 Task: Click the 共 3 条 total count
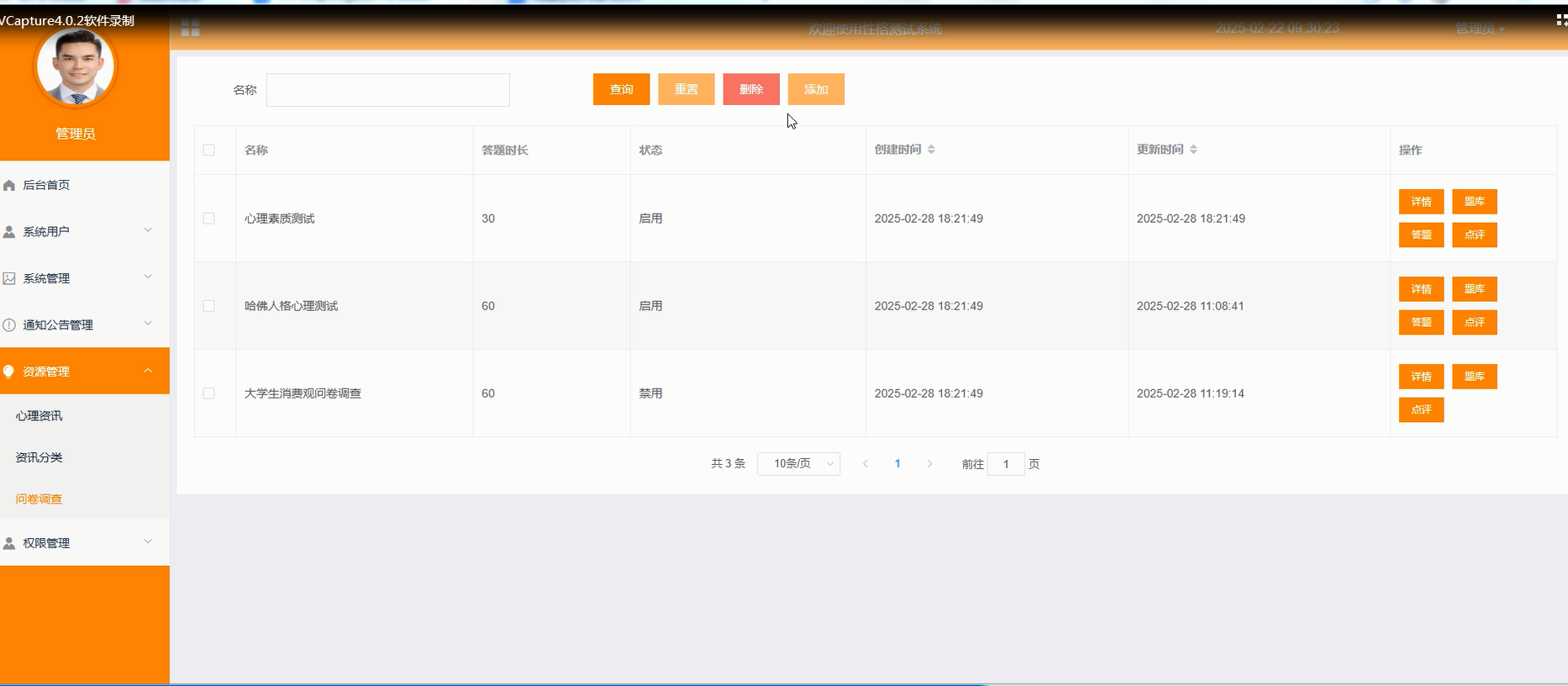[728, 464]
